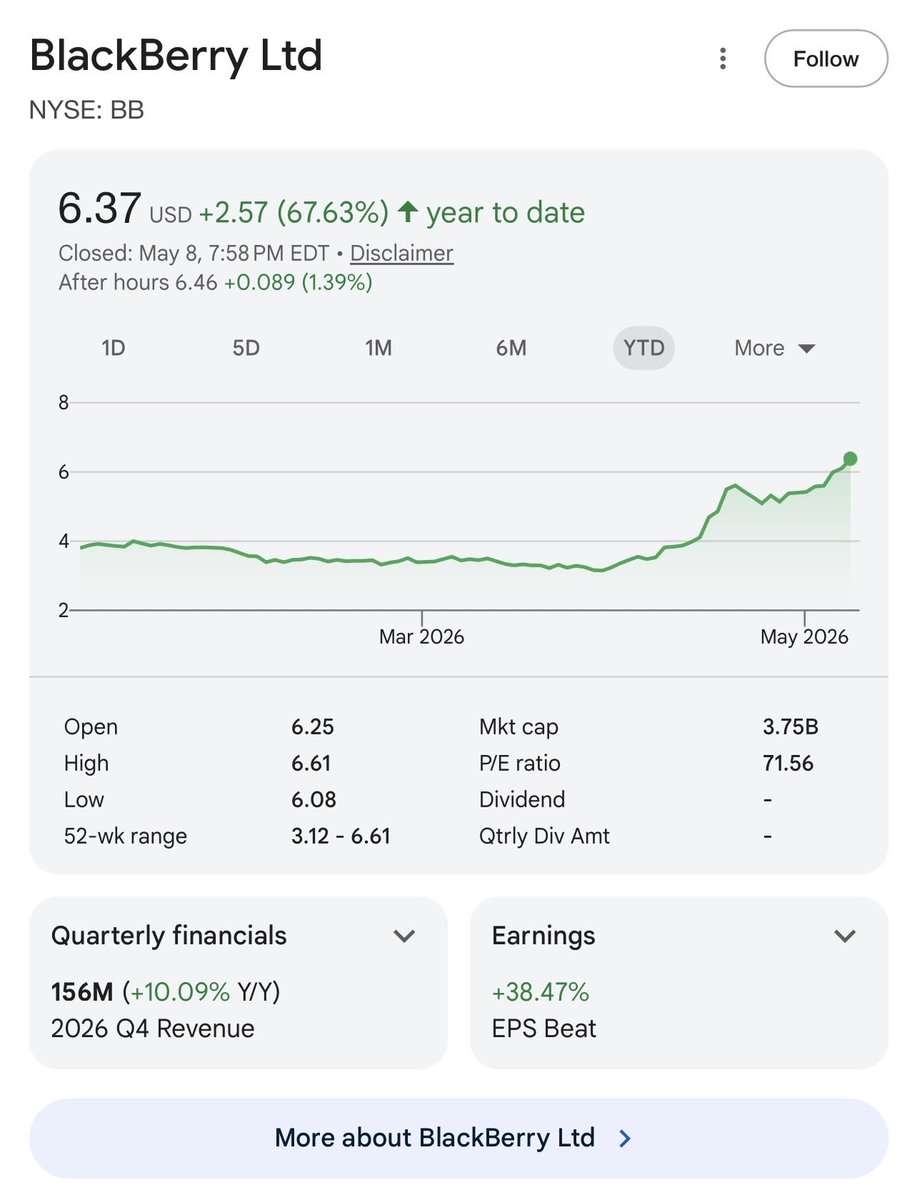Screen dimensions: 917x1200
Task: Open More about BlackBerry Ltd
Action: click(x=458, y=1138)
